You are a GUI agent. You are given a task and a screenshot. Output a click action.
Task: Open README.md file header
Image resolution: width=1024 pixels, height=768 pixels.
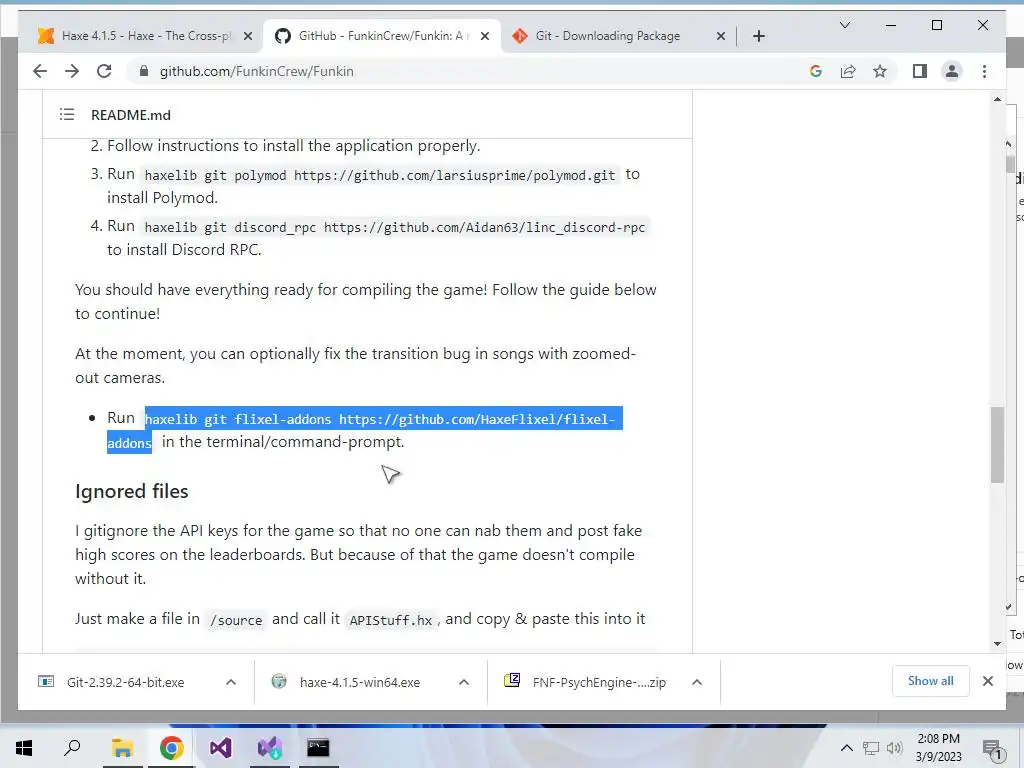pos(131,115)
